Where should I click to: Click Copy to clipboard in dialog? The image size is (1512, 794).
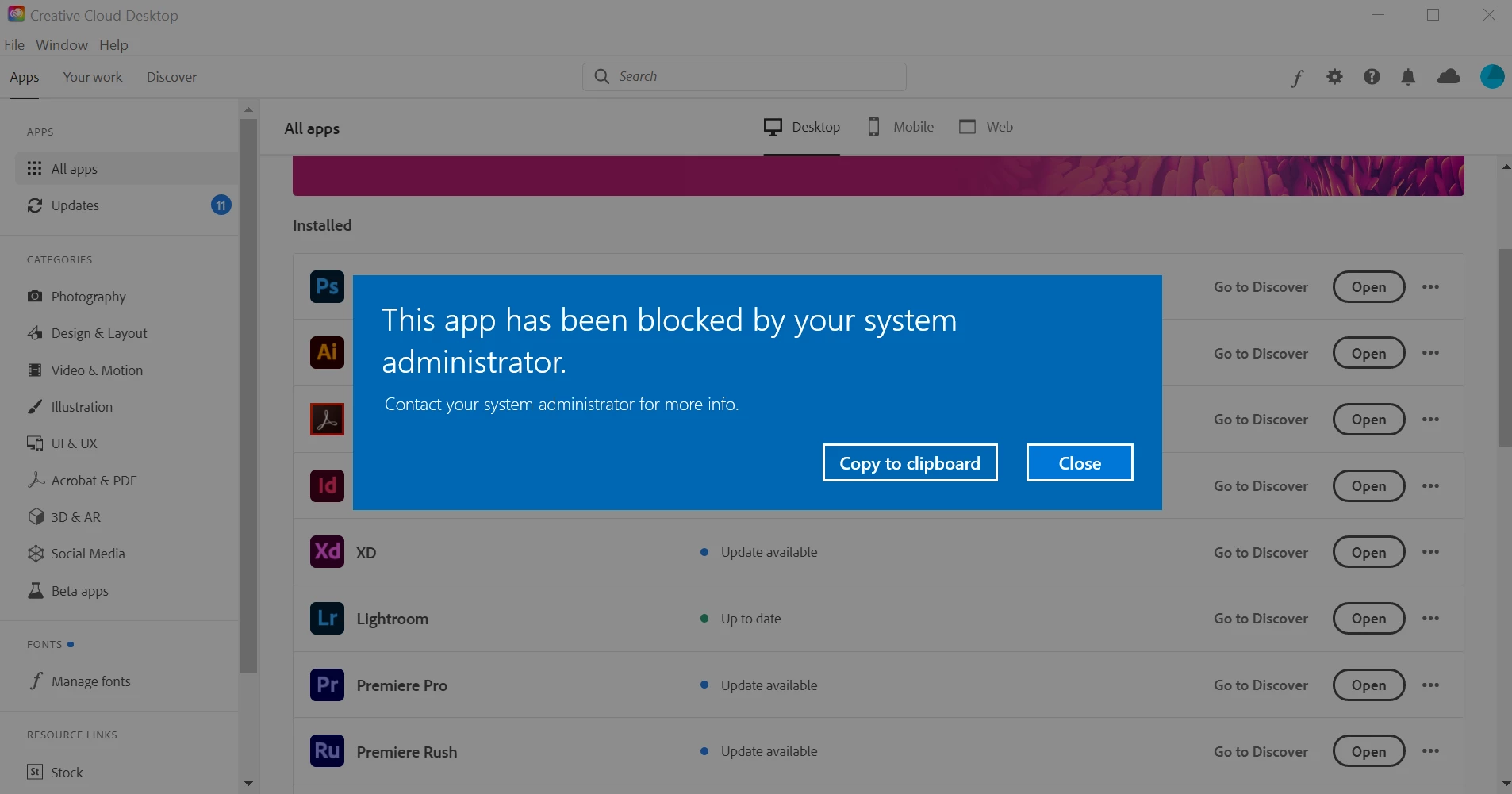click(x=910, y=462)
